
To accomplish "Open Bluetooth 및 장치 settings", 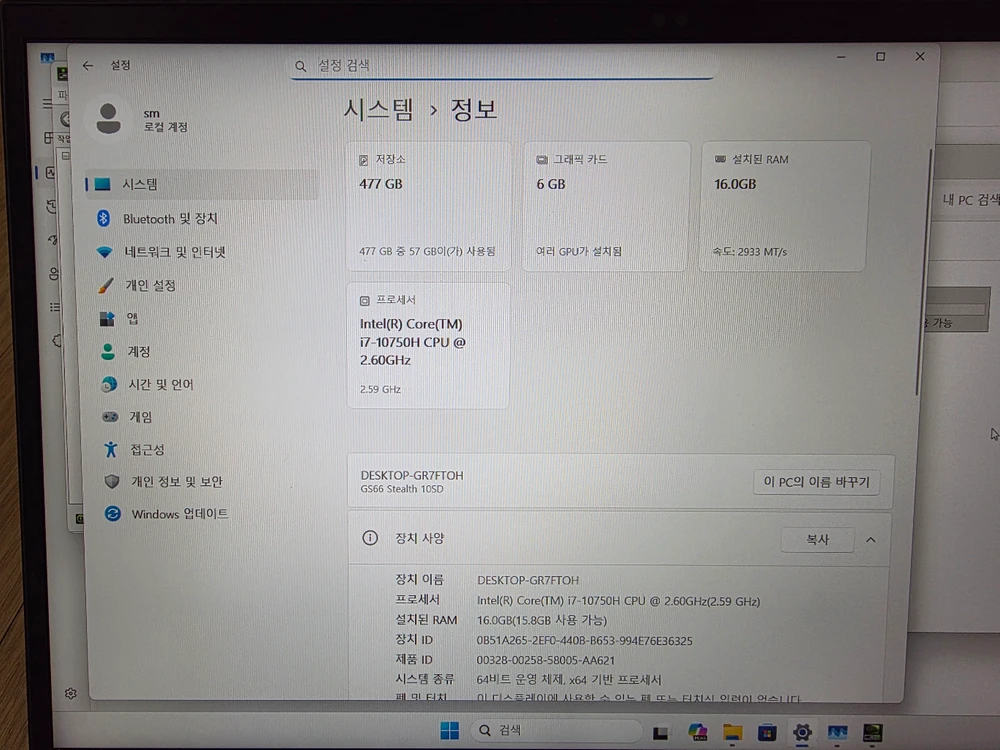I will pyautogui.click(x=170, y=219).
